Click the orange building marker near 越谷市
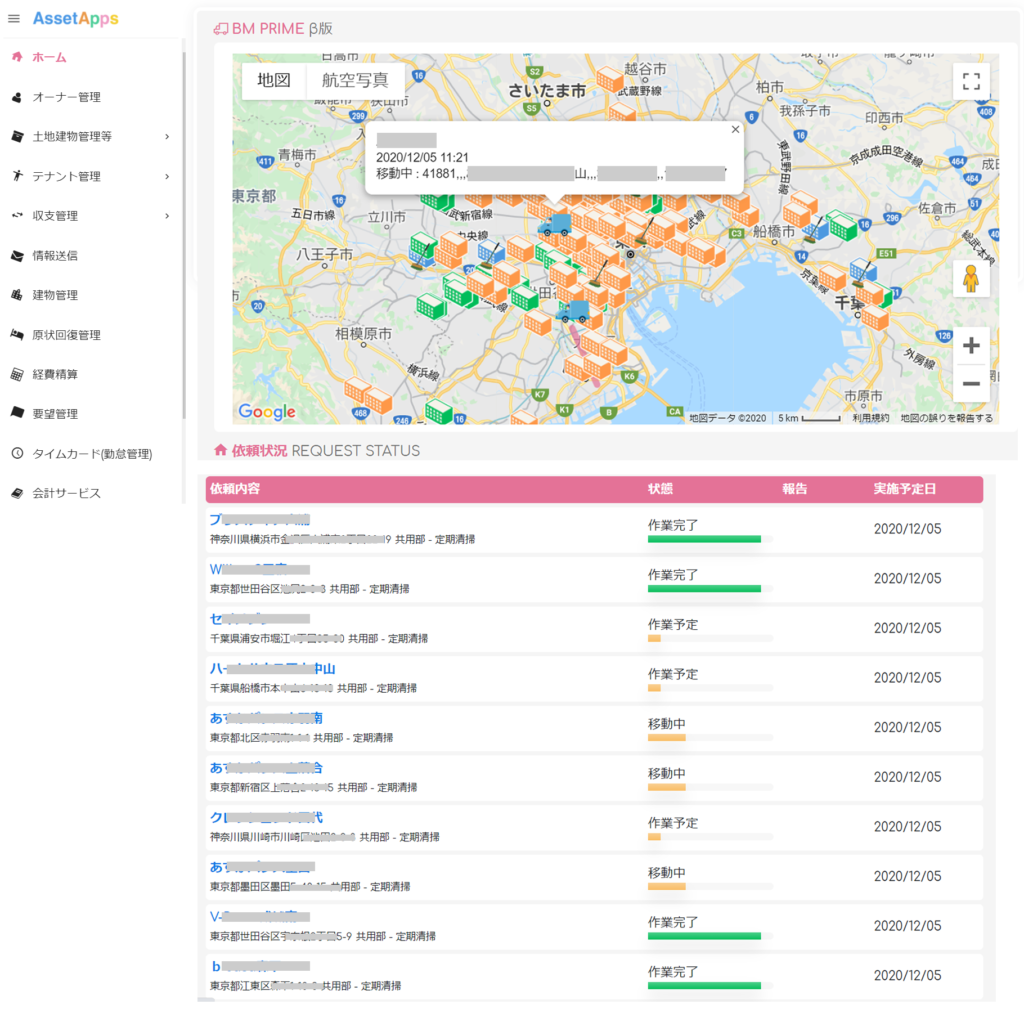Image resolution: width=1024 pixels, height=1013 pixels. point(610,80)
